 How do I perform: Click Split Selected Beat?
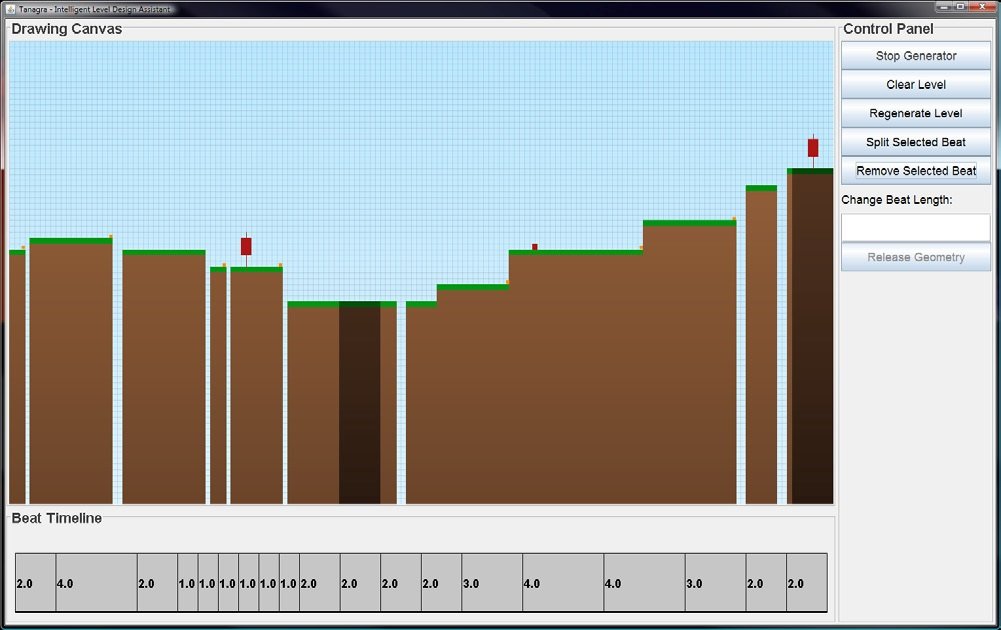click(915, 142)
